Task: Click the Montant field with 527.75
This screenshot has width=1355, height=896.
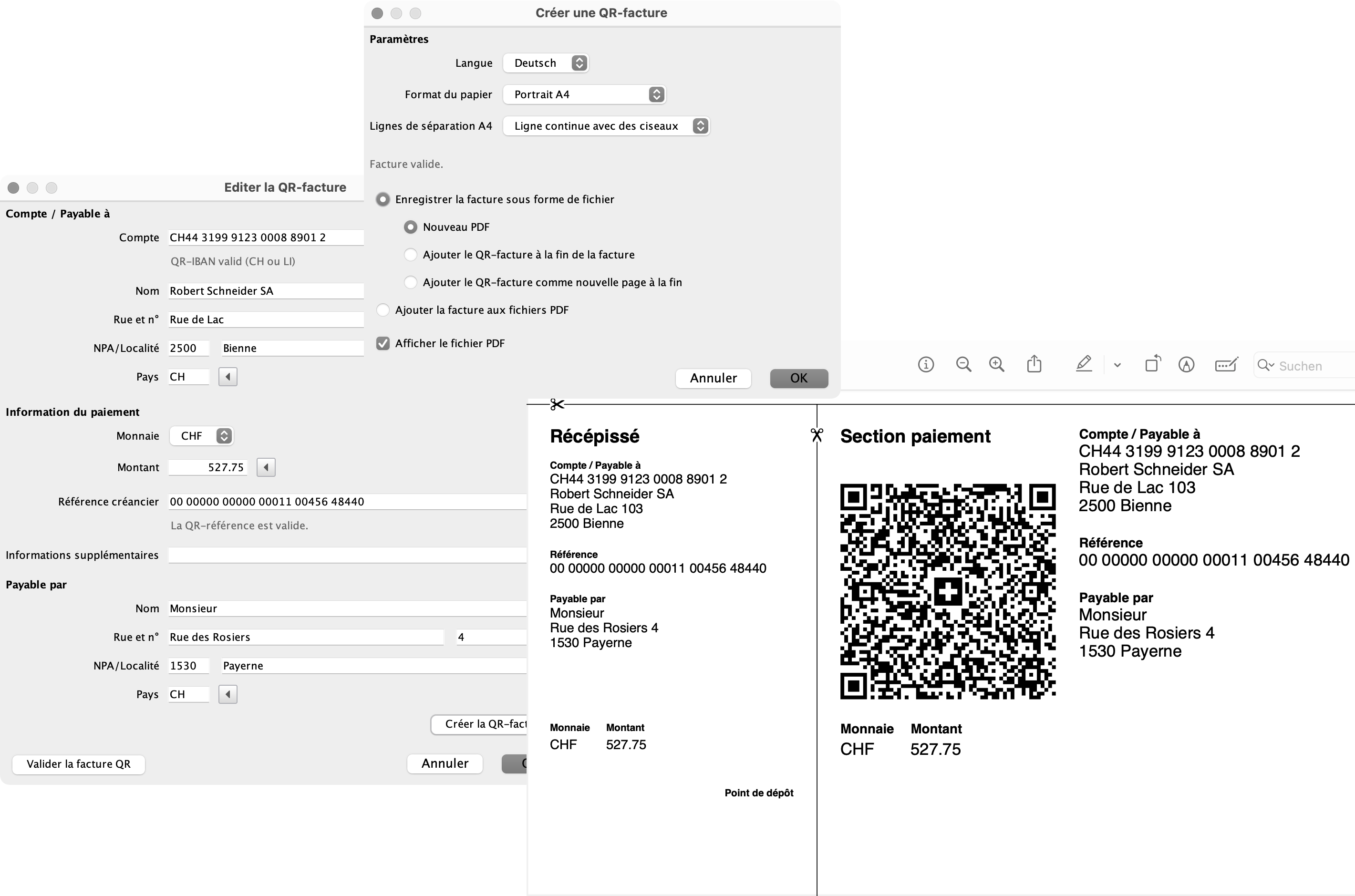Action: pos(208,467)
